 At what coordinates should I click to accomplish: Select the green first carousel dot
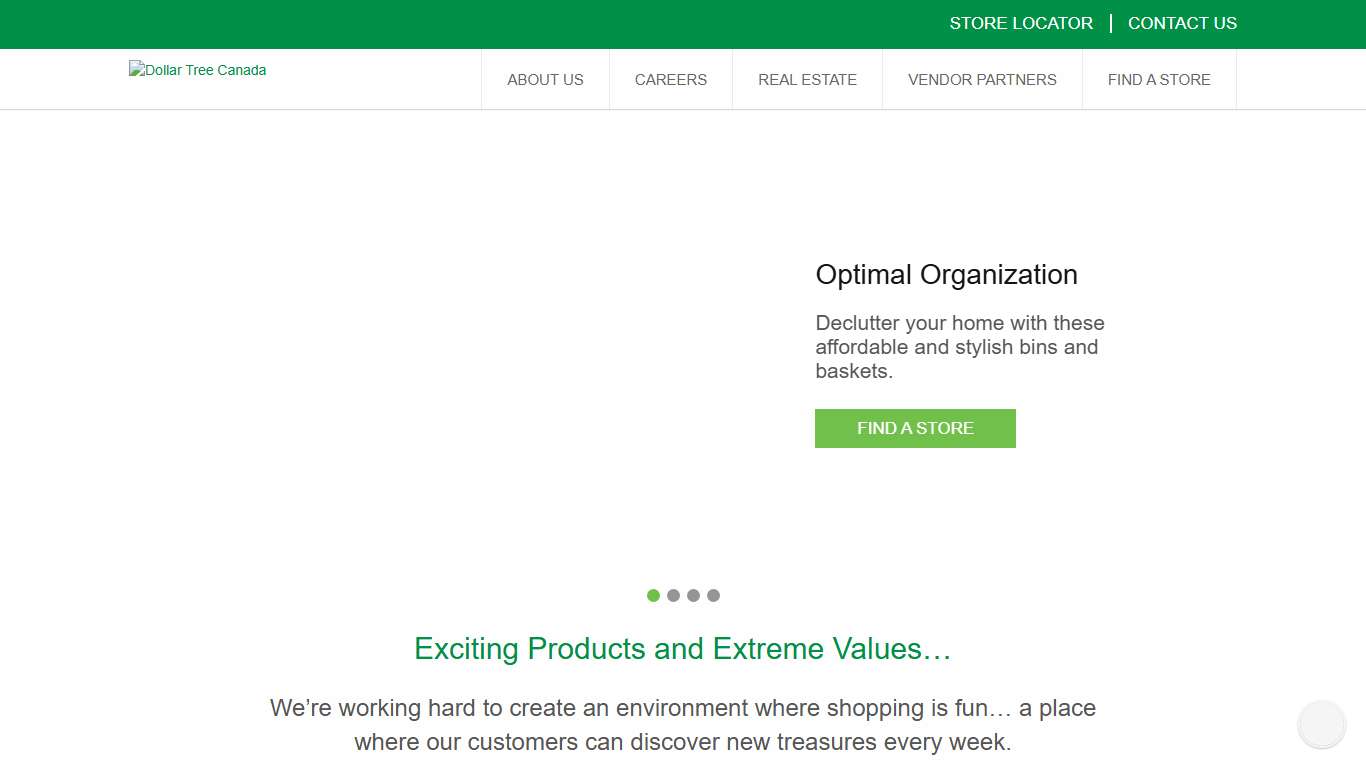pyautogui.click(x=653, y=596)
